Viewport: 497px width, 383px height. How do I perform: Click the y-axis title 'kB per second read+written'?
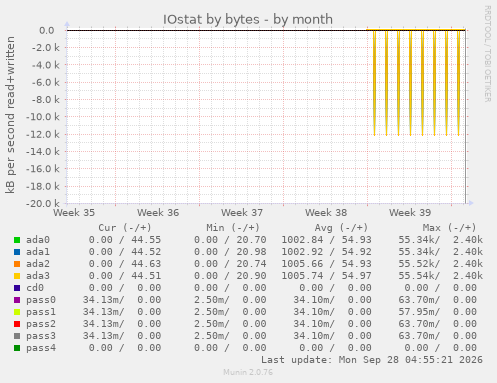pyautogui.click(x=10, y=115)
